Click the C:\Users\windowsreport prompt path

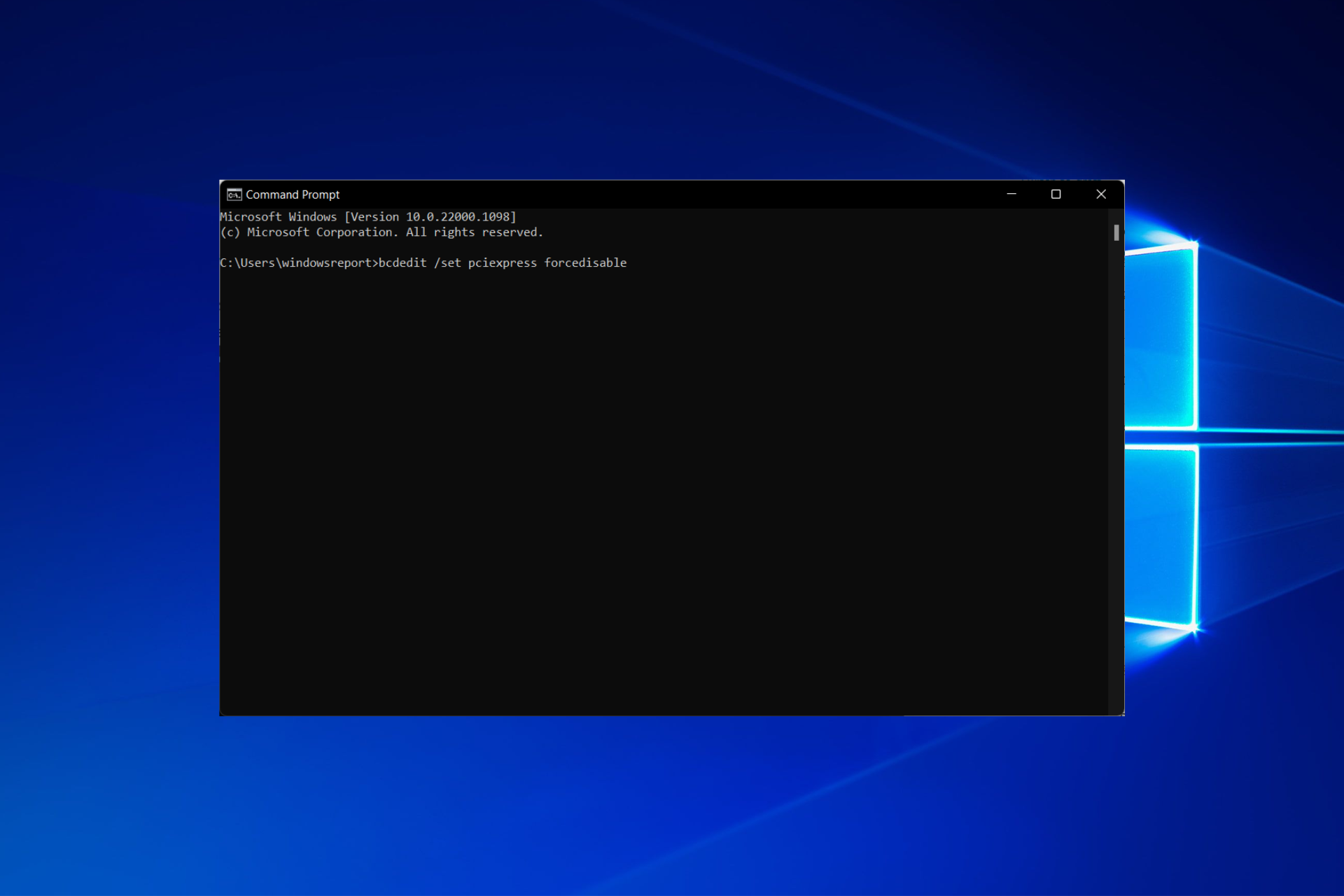pyautogui.click(x=297, y=263)
